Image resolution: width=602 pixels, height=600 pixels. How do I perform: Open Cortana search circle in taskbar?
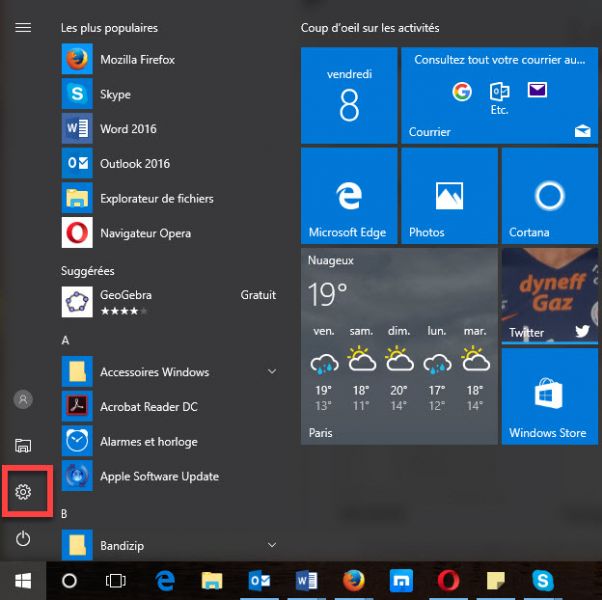coord(69,580)
